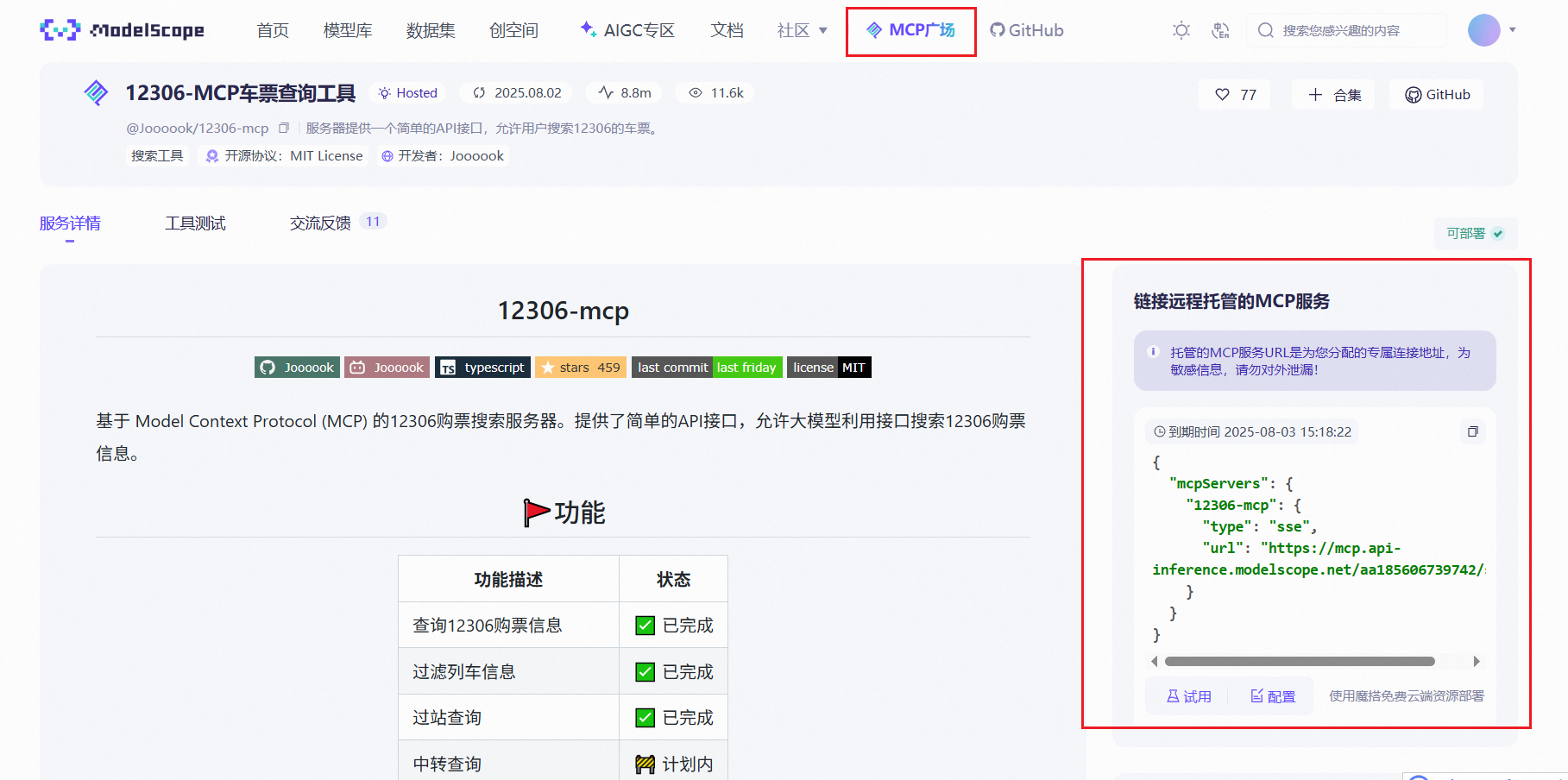Viewport: 1568px width, 780px height.
Task: Click the 使用魔搭免费云端资源部署 text
Action: point(1406,696)
